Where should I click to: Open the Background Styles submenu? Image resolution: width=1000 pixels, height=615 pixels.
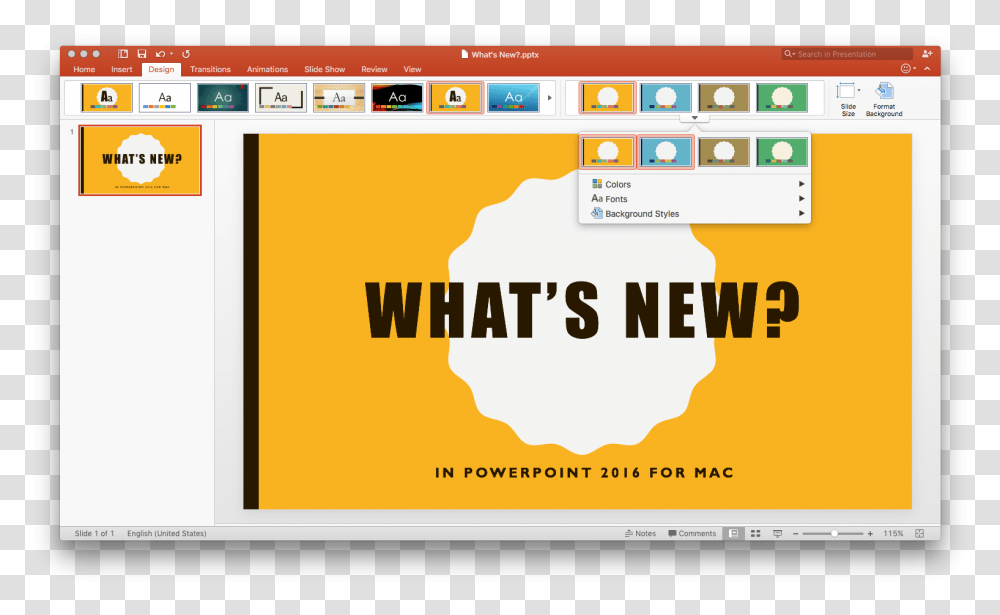pyautogui.click(x=695, y=214)
